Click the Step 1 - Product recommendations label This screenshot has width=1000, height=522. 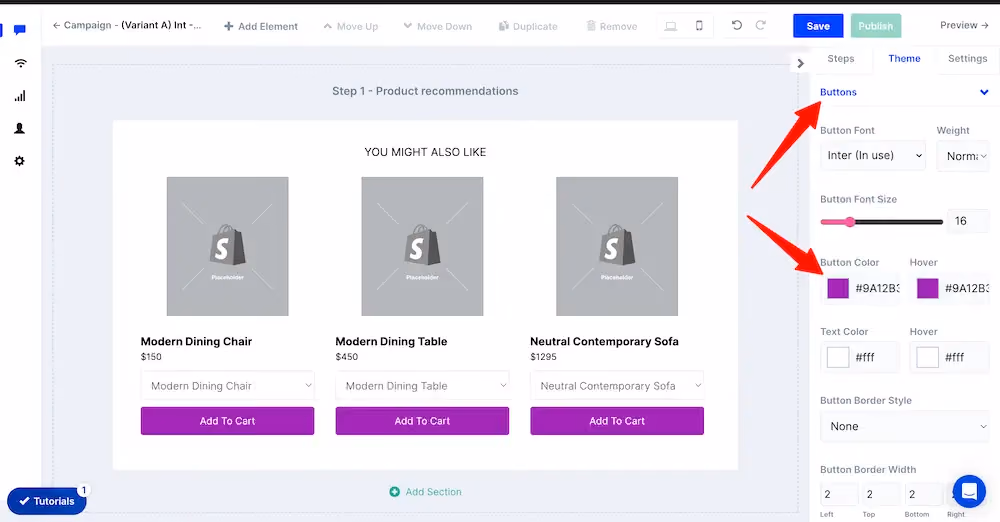coord(425,91)
